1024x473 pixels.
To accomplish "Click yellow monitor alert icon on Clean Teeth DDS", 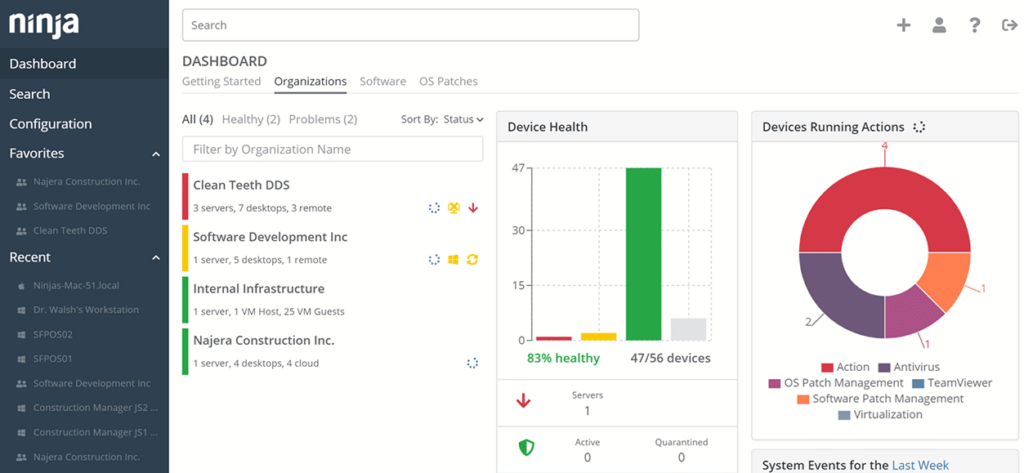I will pos(453,208).
